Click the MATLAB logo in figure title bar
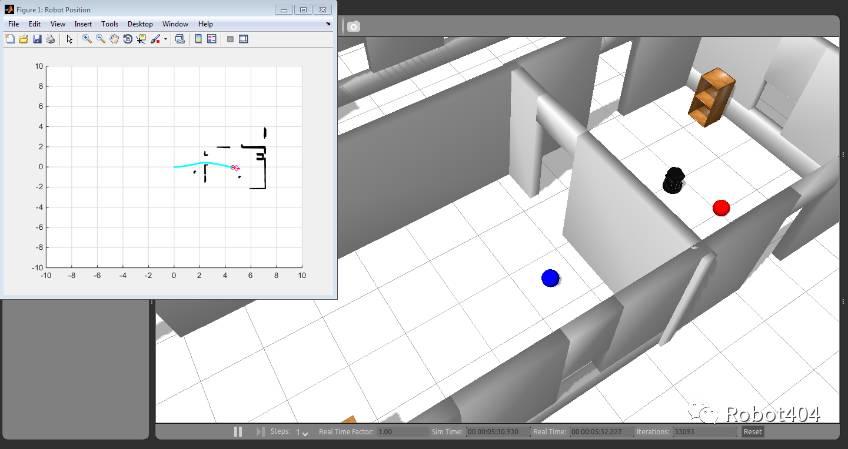 click(9, 9)
